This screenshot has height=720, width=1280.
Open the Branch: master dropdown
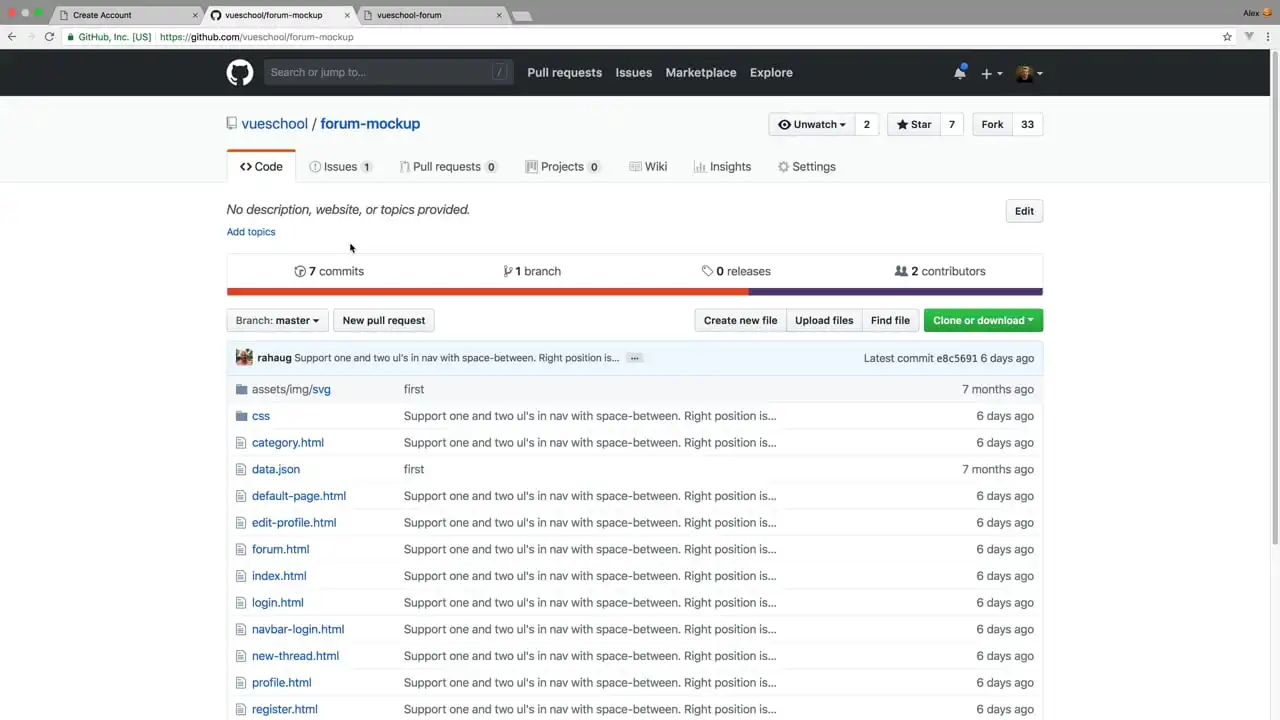point(278,321)
